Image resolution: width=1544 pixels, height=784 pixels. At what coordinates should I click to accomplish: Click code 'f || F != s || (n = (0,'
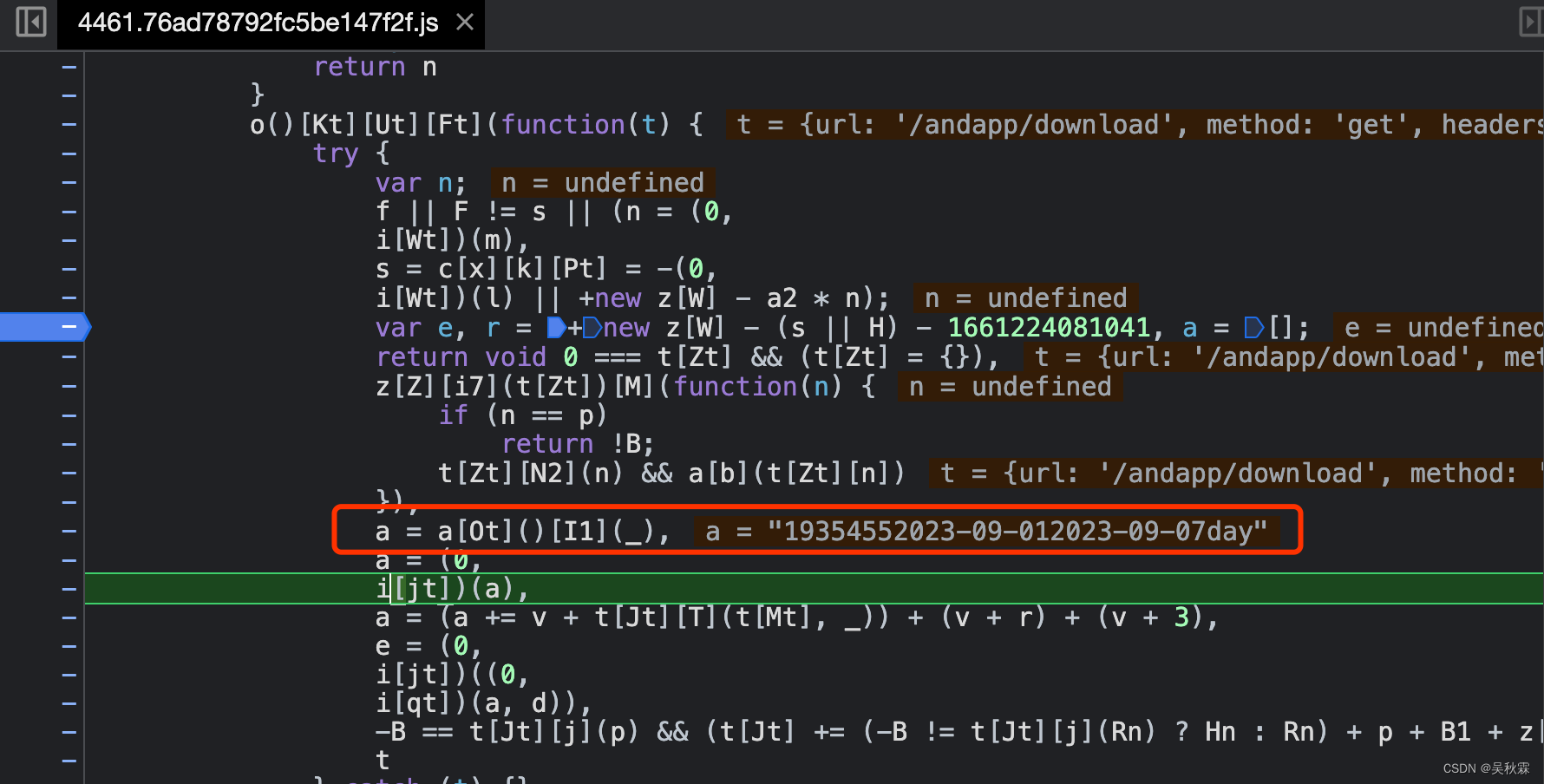click(x=554, y=212)
